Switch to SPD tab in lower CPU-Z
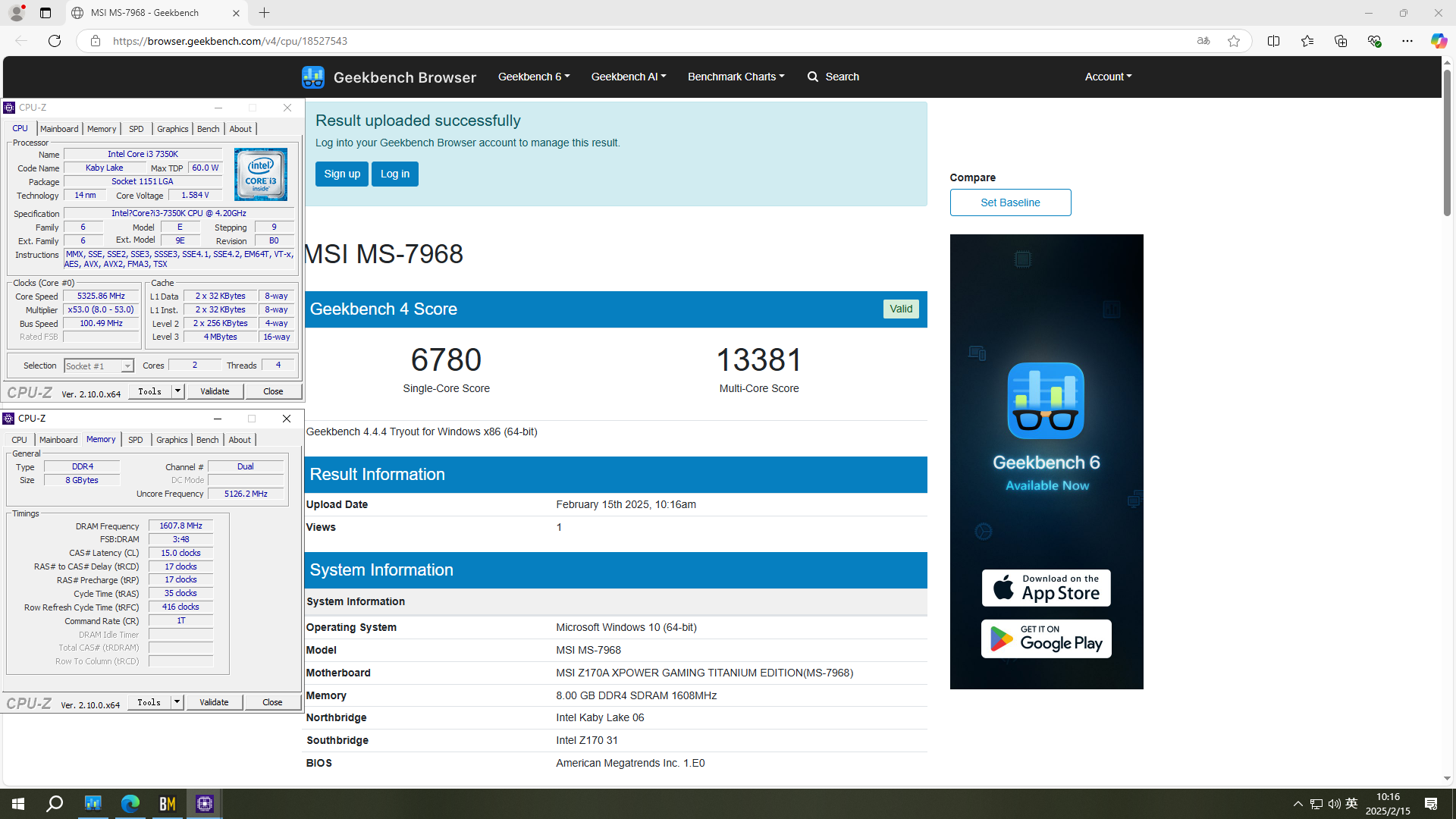The height and width of the screenshot is (819, 1456). coord(136,440)
